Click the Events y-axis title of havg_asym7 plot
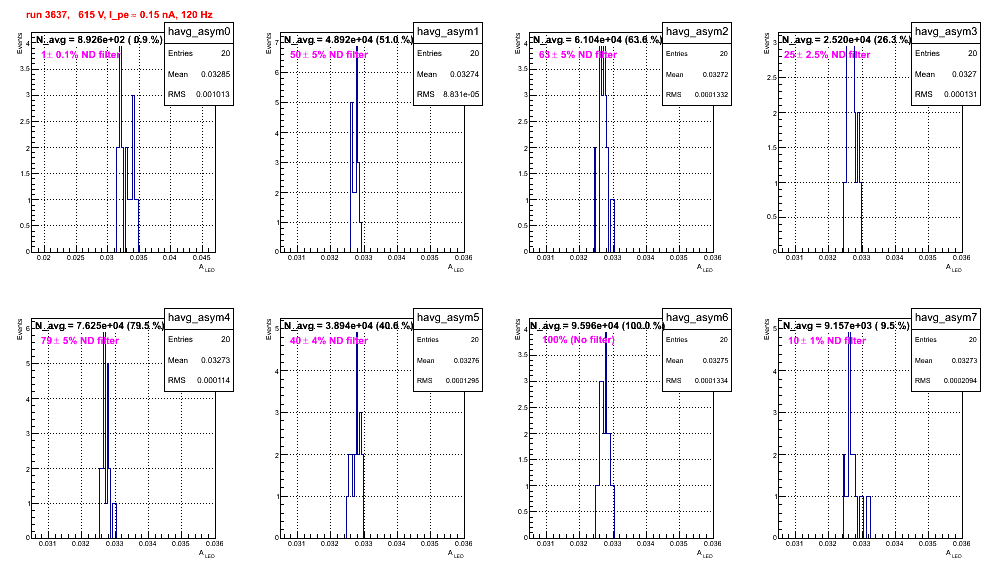The width and height of the screenshot is (996, 572). pyautogui.click(x=767, y=329)
